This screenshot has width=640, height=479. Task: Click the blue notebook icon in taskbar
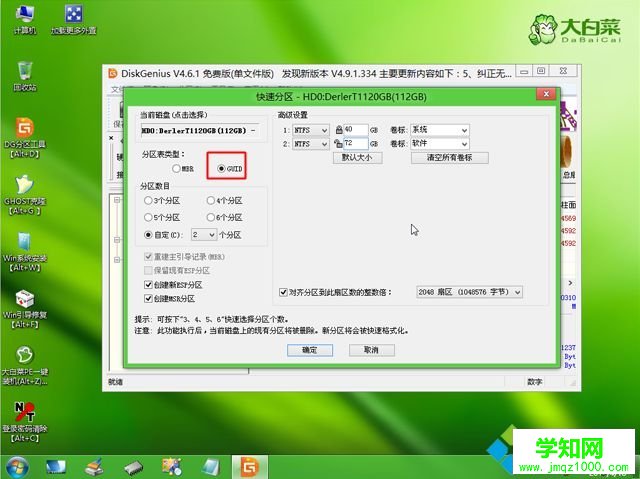point(211,468)
